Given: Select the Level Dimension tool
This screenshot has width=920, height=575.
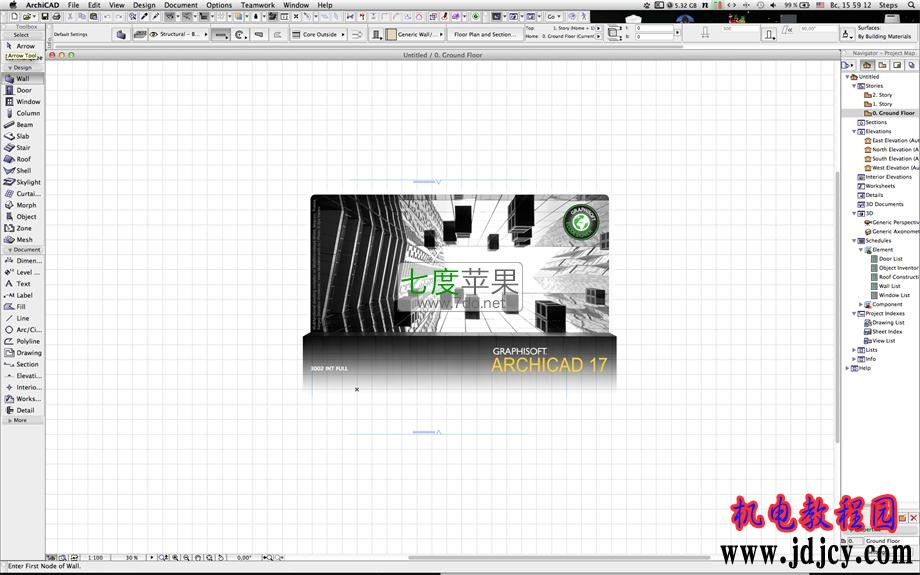Looking at the screenshot, I should [x=21, y=272].
